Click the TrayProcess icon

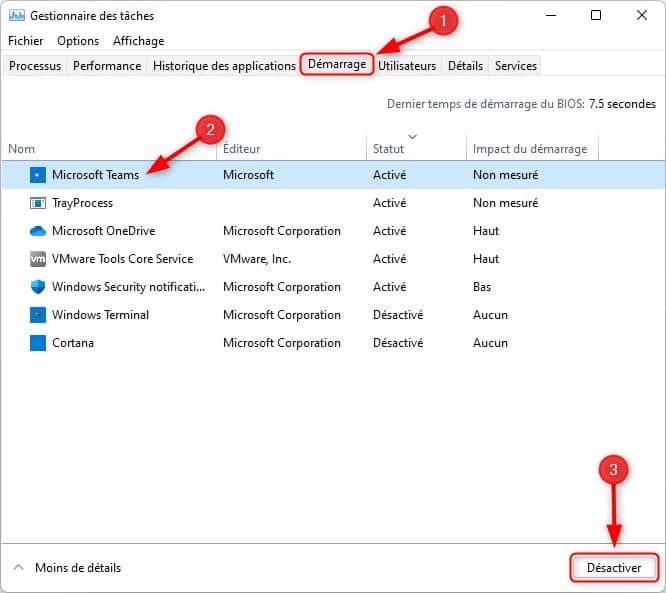pyautogui.click(x=38, y=203)
